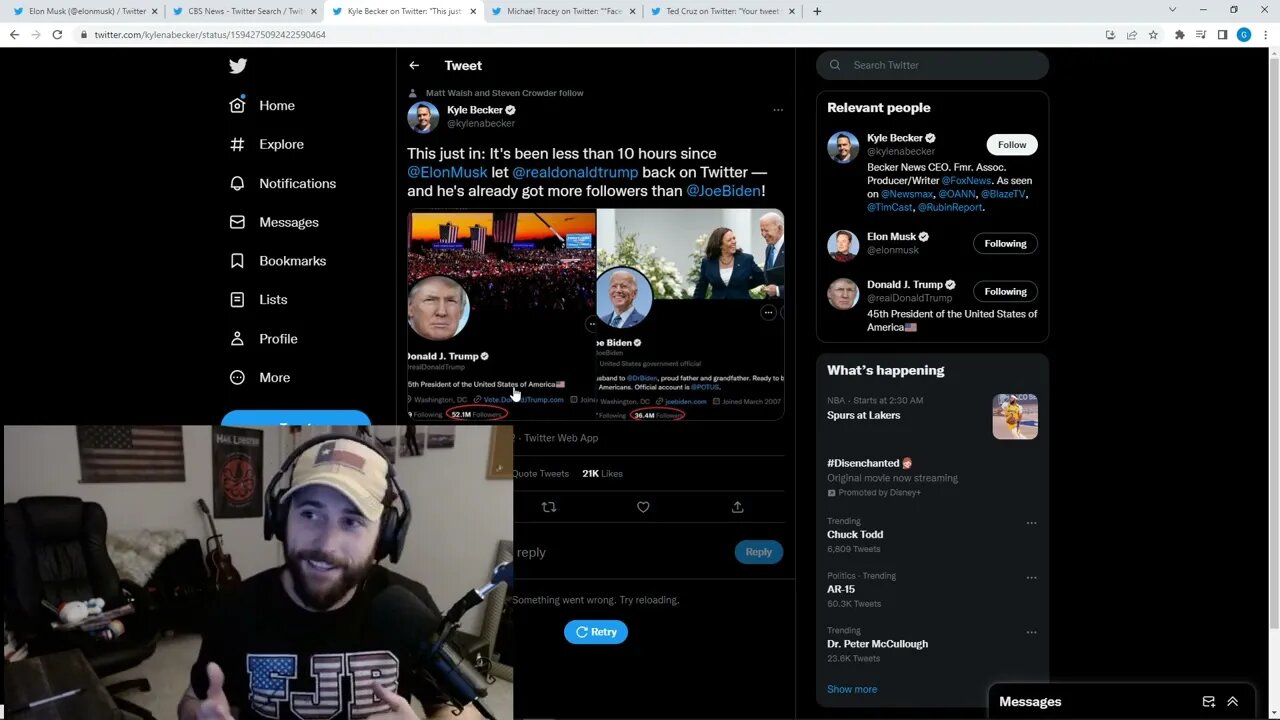Switch to the Ted Cruz tab

point(722,11)
